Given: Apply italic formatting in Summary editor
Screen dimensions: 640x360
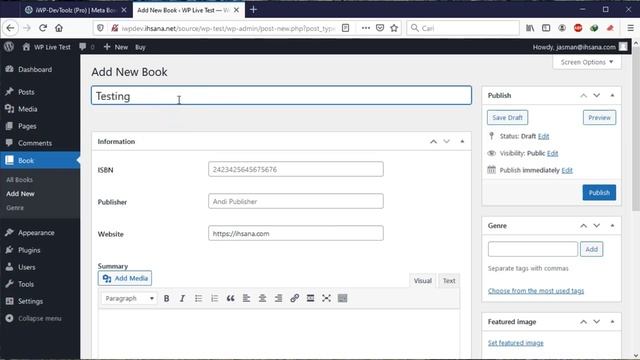Looking at the screenshot, I should (182, 298).
